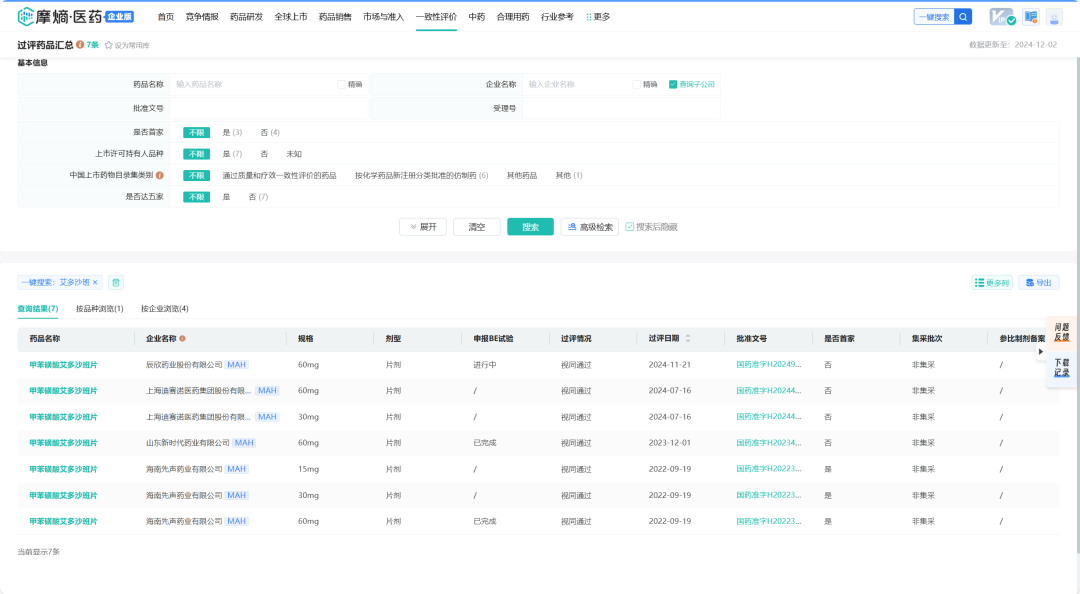Open the VIP badge icon

point(1002,17)
